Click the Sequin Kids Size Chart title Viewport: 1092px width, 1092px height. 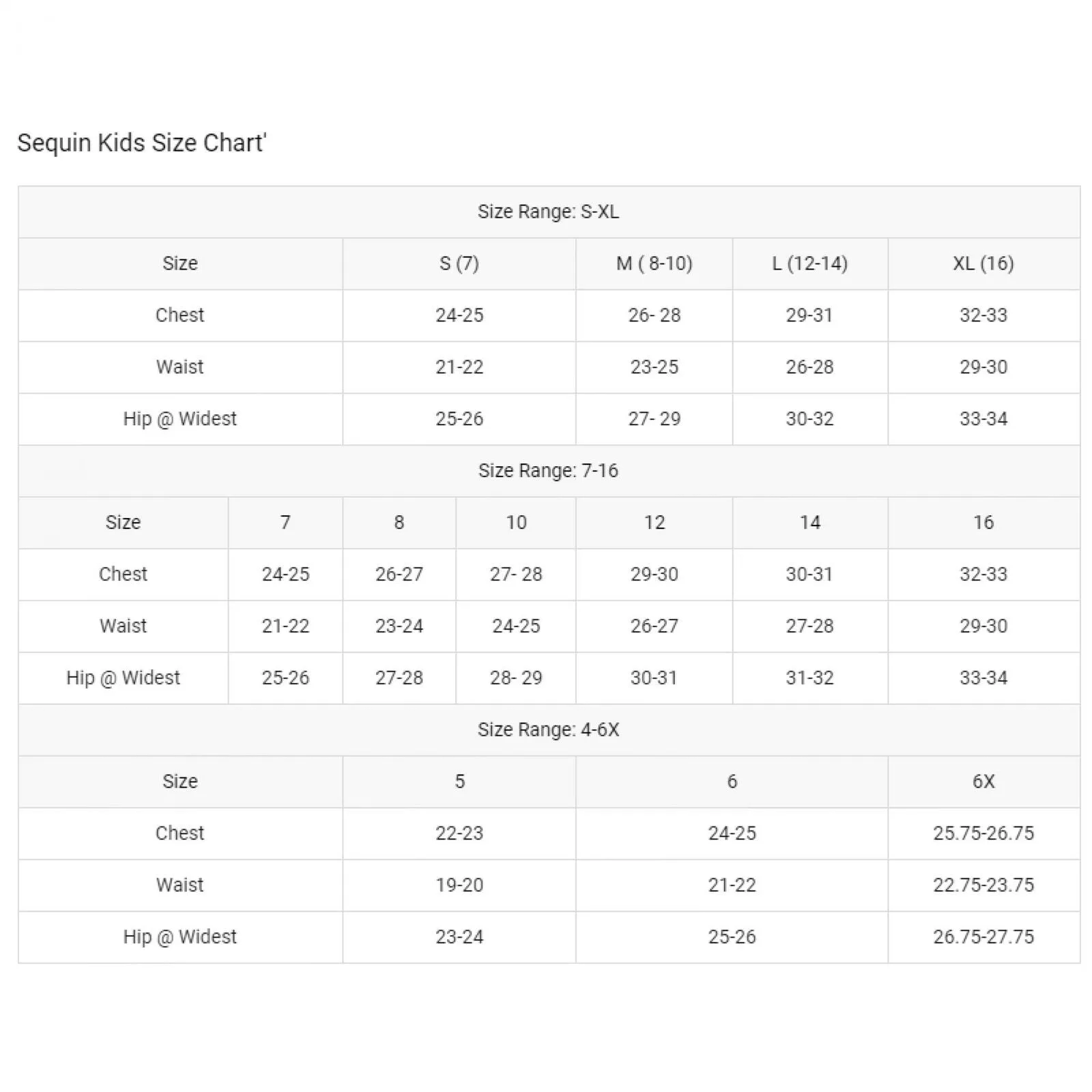tap(141, 143)
